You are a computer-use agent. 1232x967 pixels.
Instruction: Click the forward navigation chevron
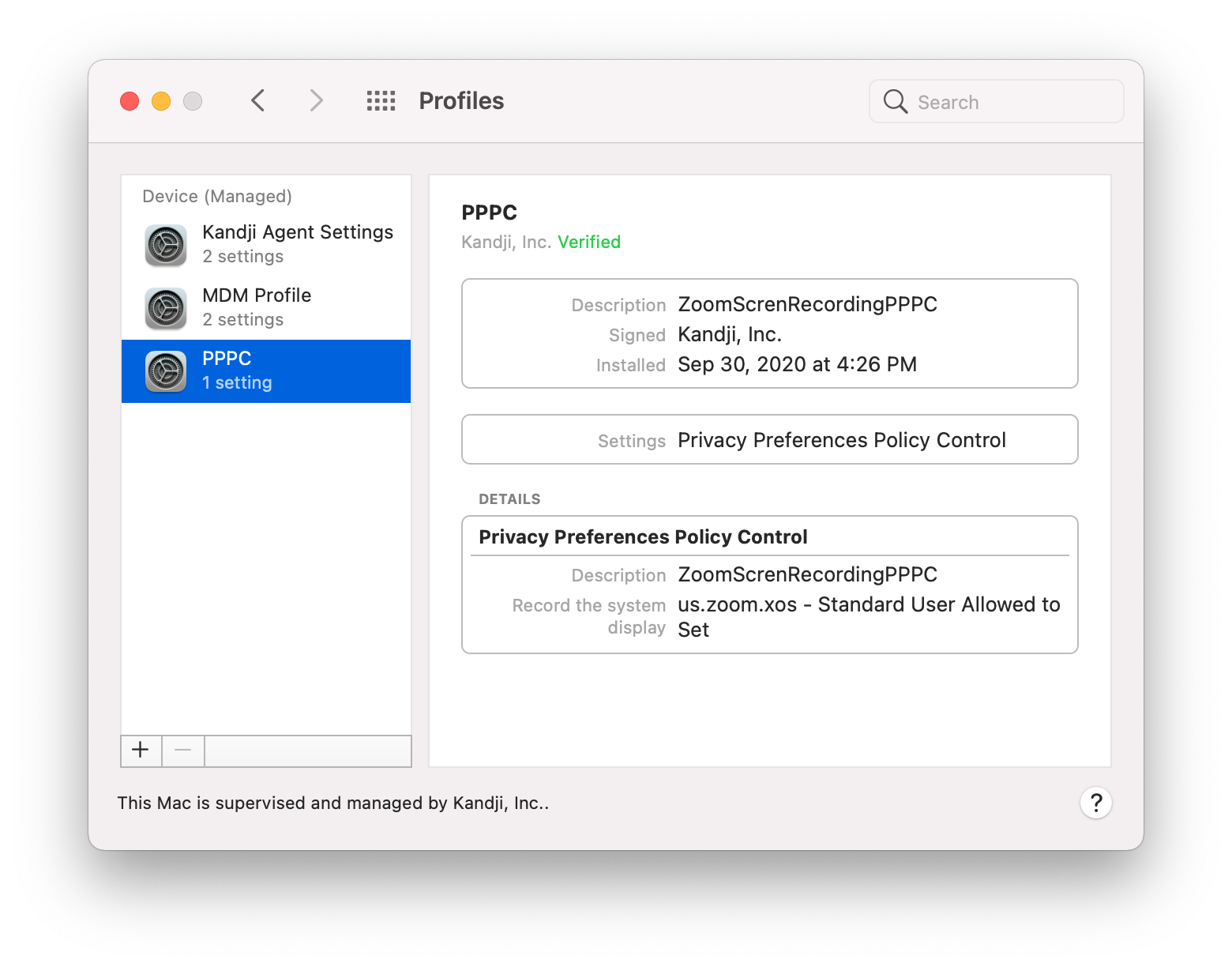click(x=315, y=100)
